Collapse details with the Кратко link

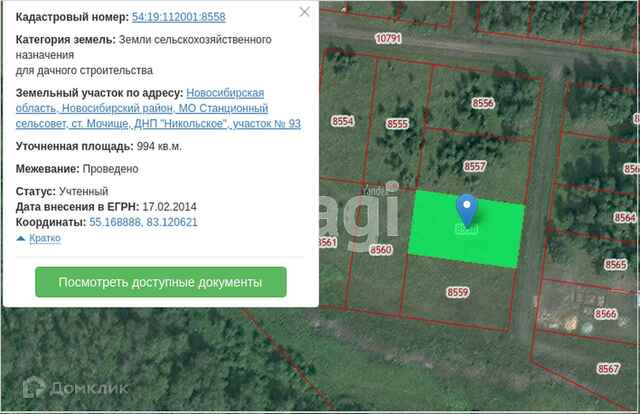tap(45, 238)
